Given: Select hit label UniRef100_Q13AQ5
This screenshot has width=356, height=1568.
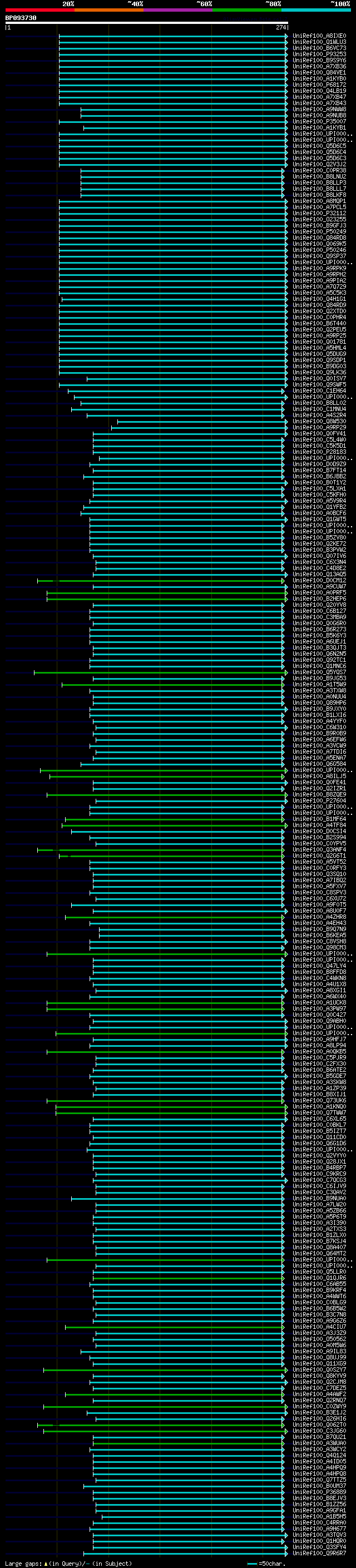Looking at the screenshot, I should pos(319,574).
